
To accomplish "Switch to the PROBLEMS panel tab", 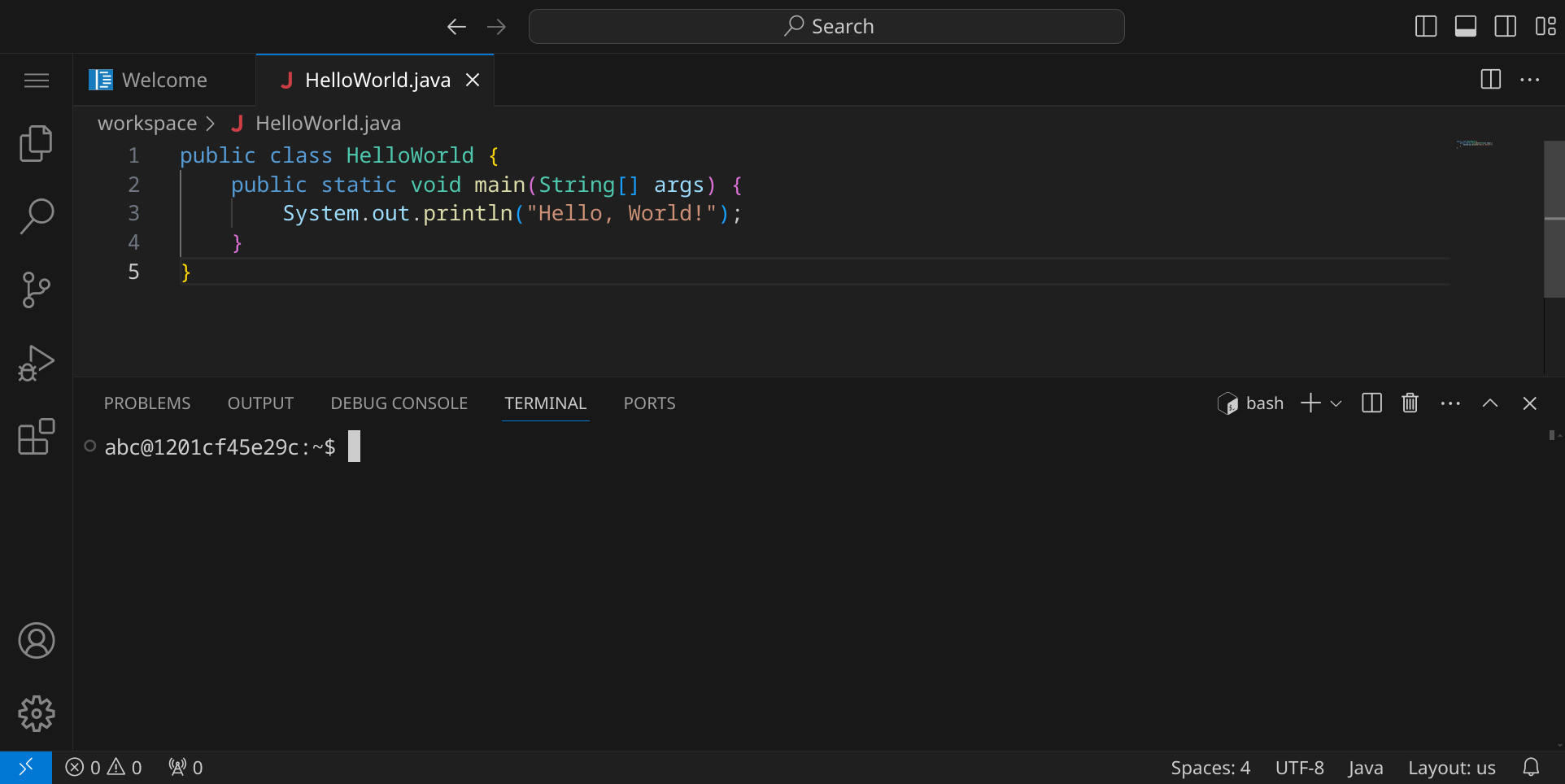I will (147, 403).
